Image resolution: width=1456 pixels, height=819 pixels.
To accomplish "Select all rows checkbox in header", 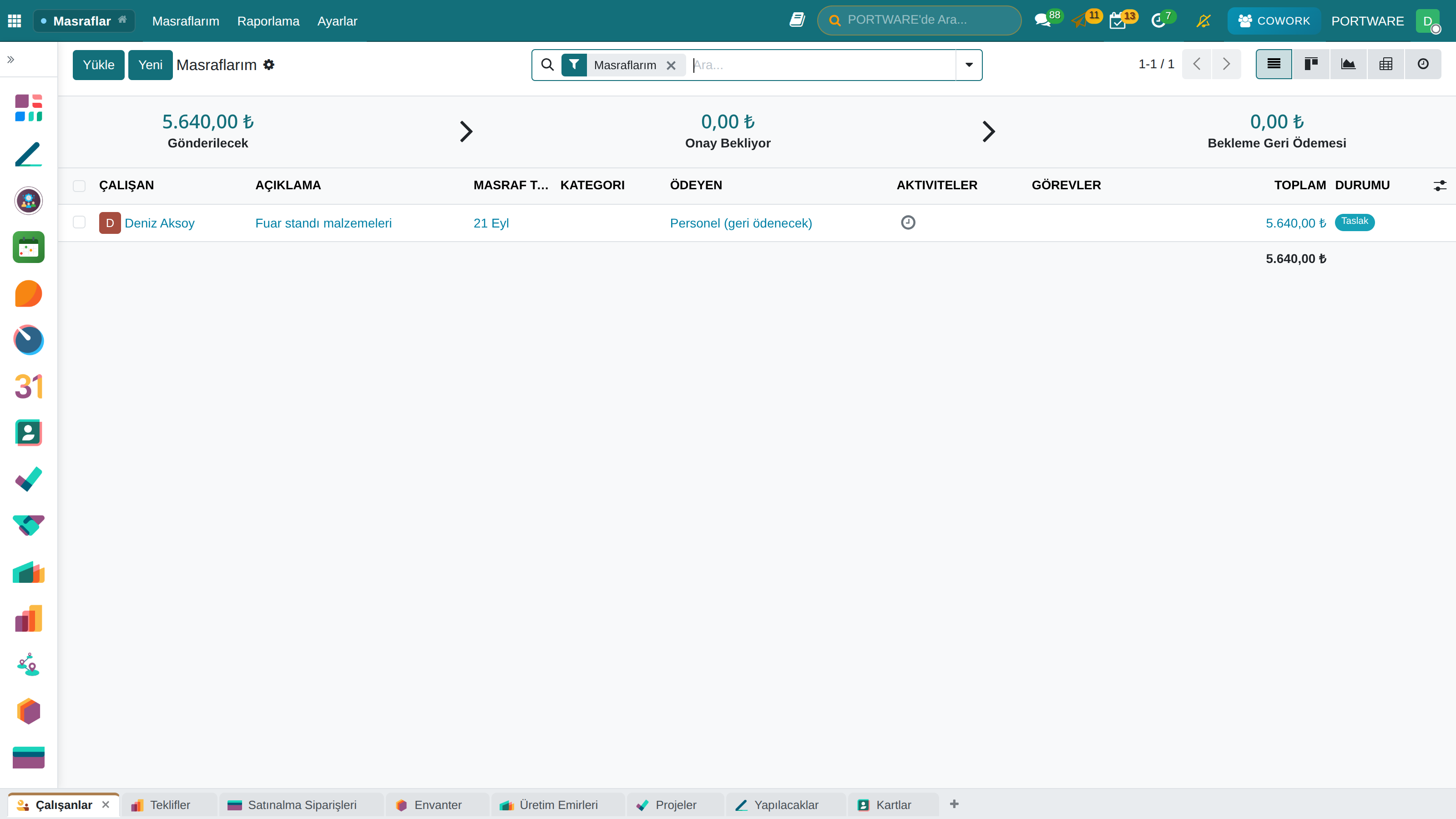I will click(79, 186).
